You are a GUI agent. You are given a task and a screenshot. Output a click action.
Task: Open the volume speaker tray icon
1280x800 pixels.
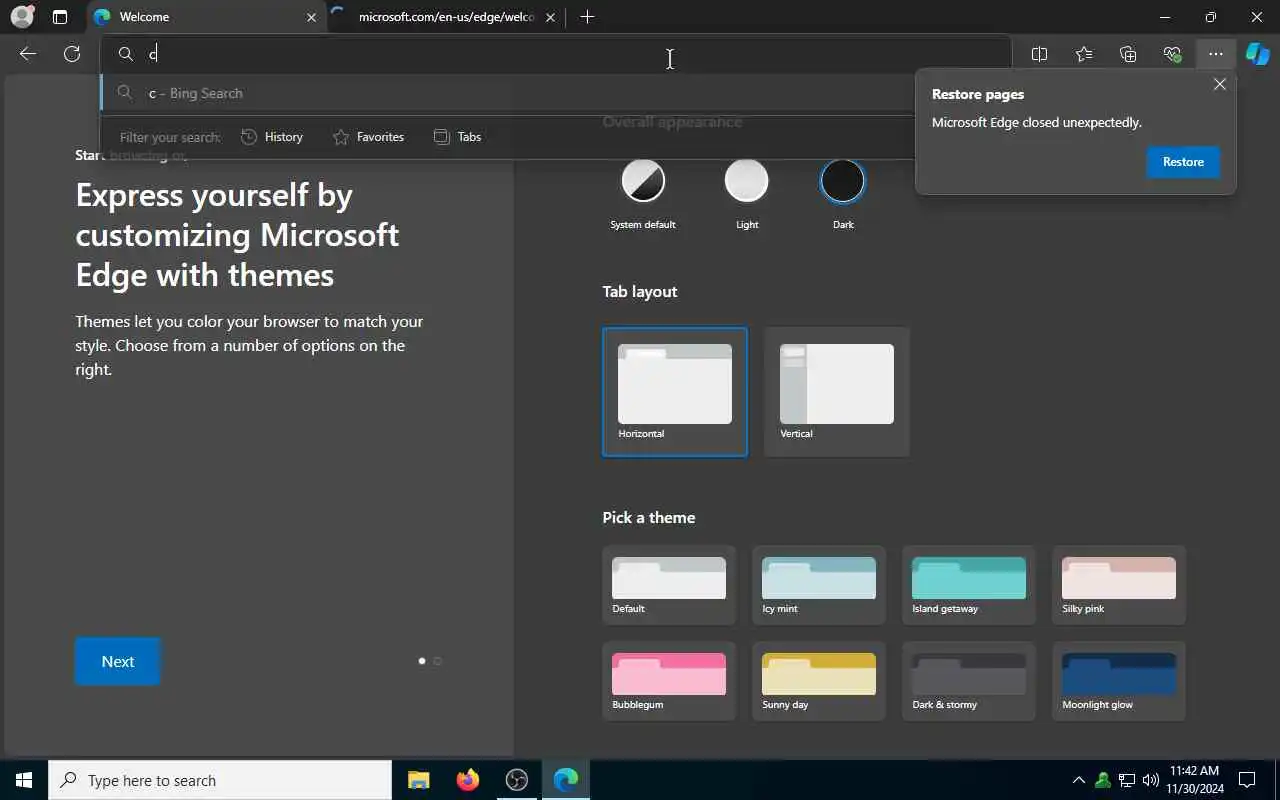click(x=1150, y=780)
